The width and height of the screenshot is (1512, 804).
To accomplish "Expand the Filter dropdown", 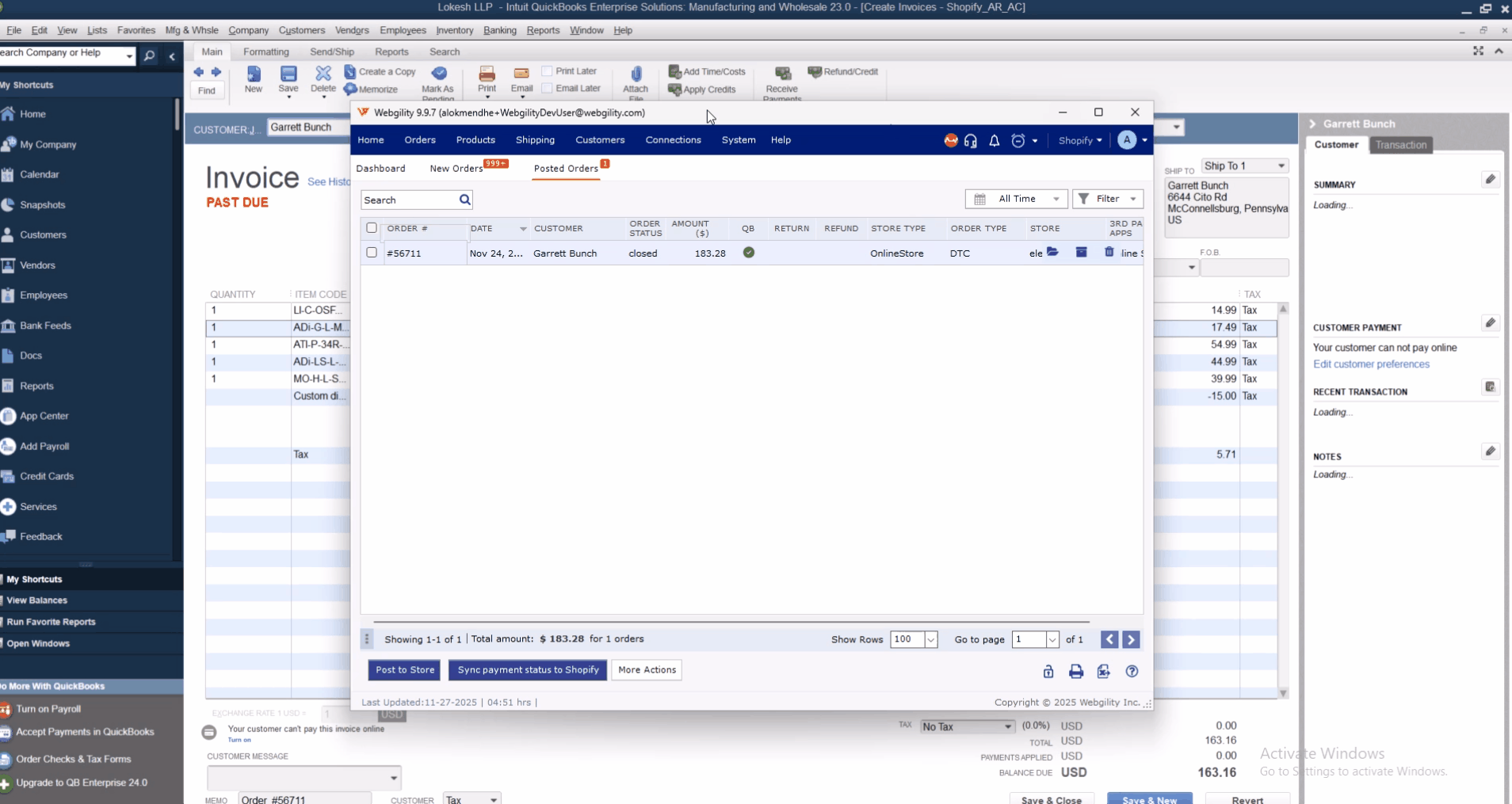I will coord(1107,199).
